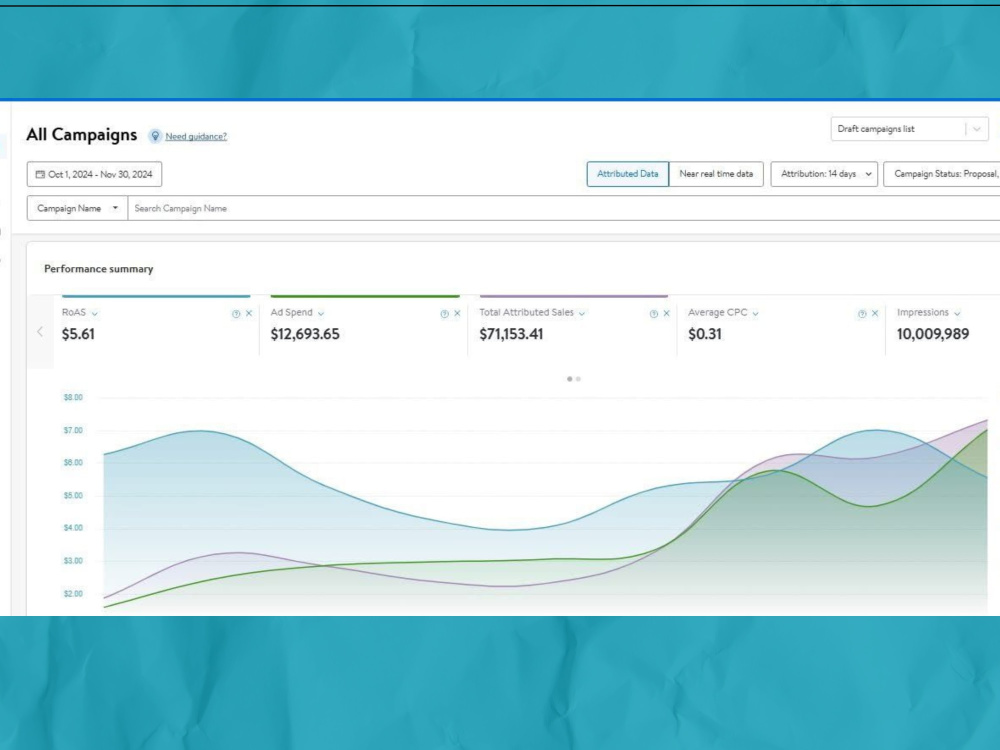Show help info for Ad Spend
This screenshot has width=1000, height=750.
(x=445, y=314)
